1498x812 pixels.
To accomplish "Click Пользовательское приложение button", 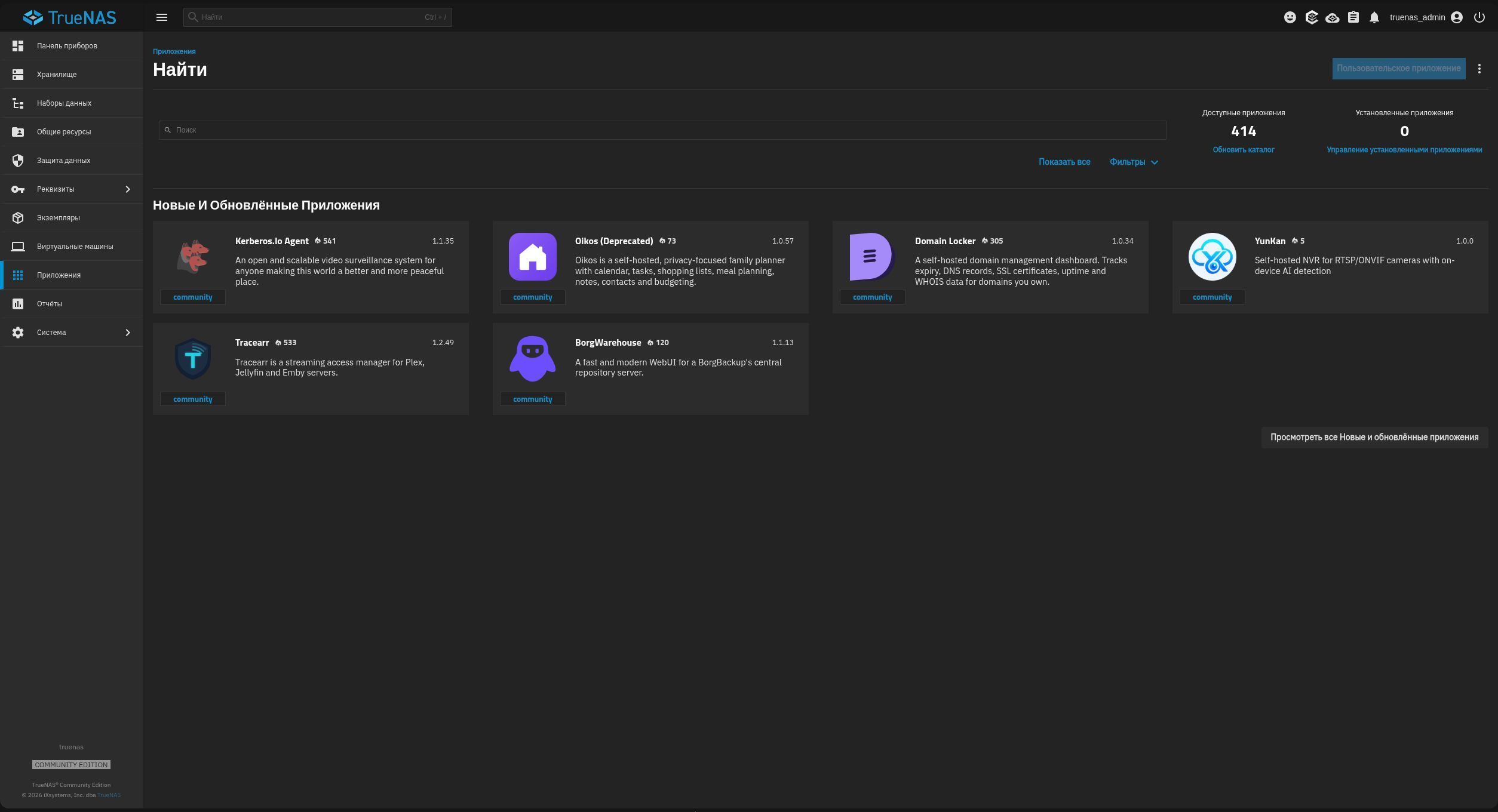I will pos(1399,69).
